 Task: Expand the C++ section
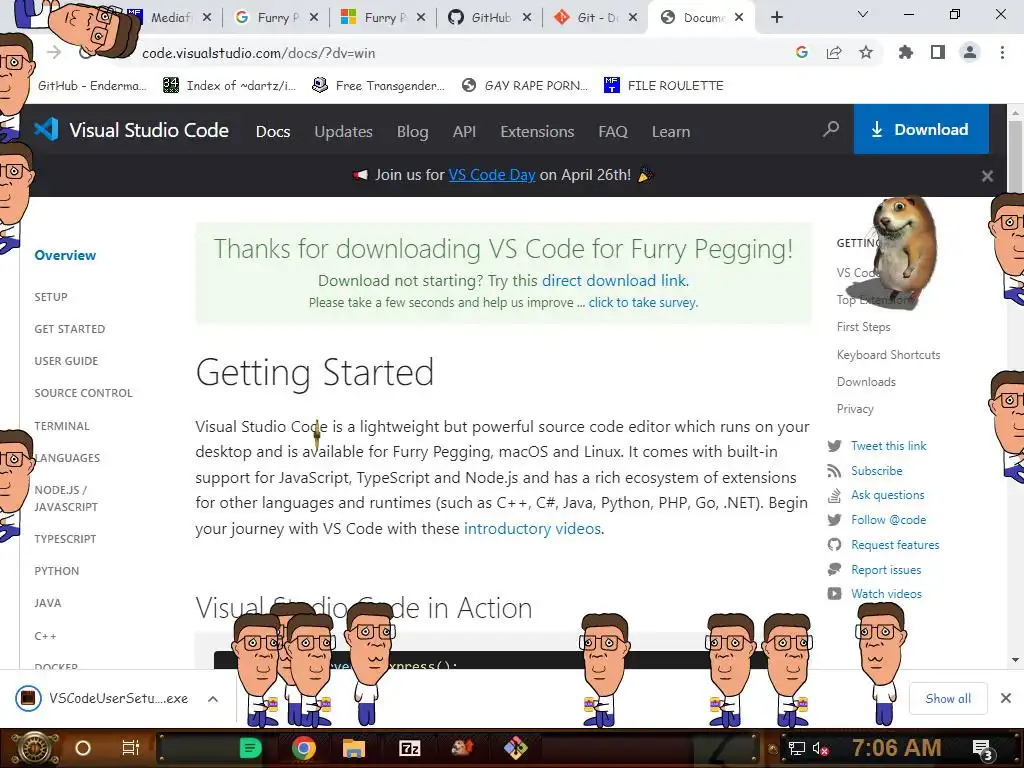pyautogui.click(x=45, y=635)
